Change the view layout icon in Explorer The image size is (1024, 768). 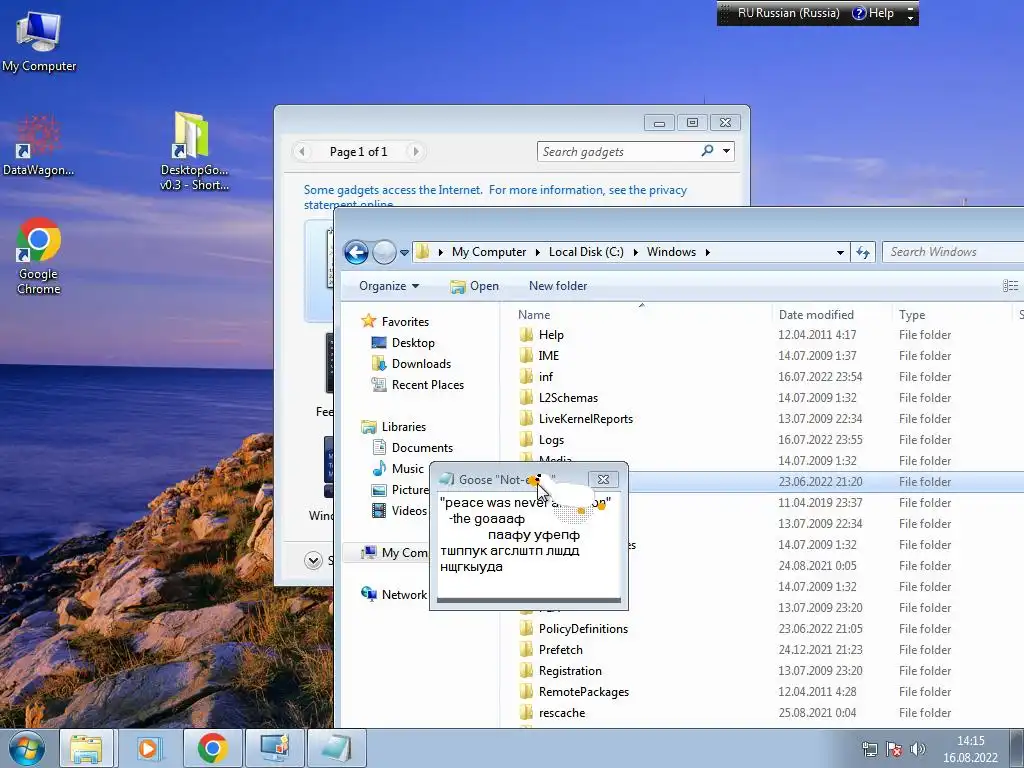coord(1010,285)
